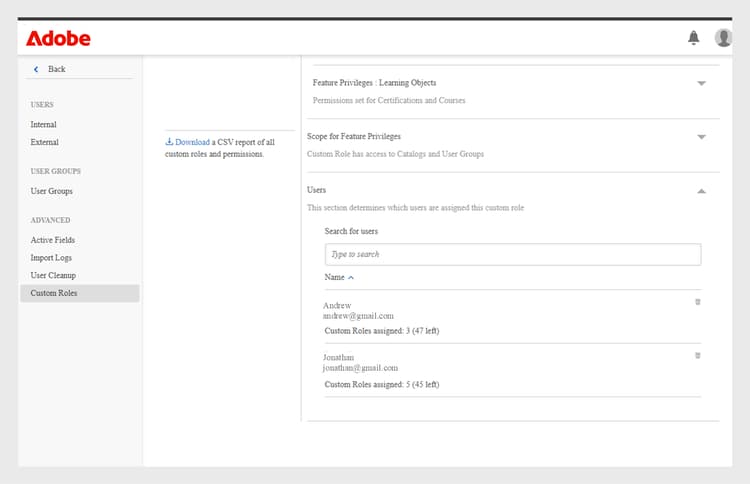Click the download icon beside CSV report
The width and height of the screenshot is (750, 484).
[169, 142]
